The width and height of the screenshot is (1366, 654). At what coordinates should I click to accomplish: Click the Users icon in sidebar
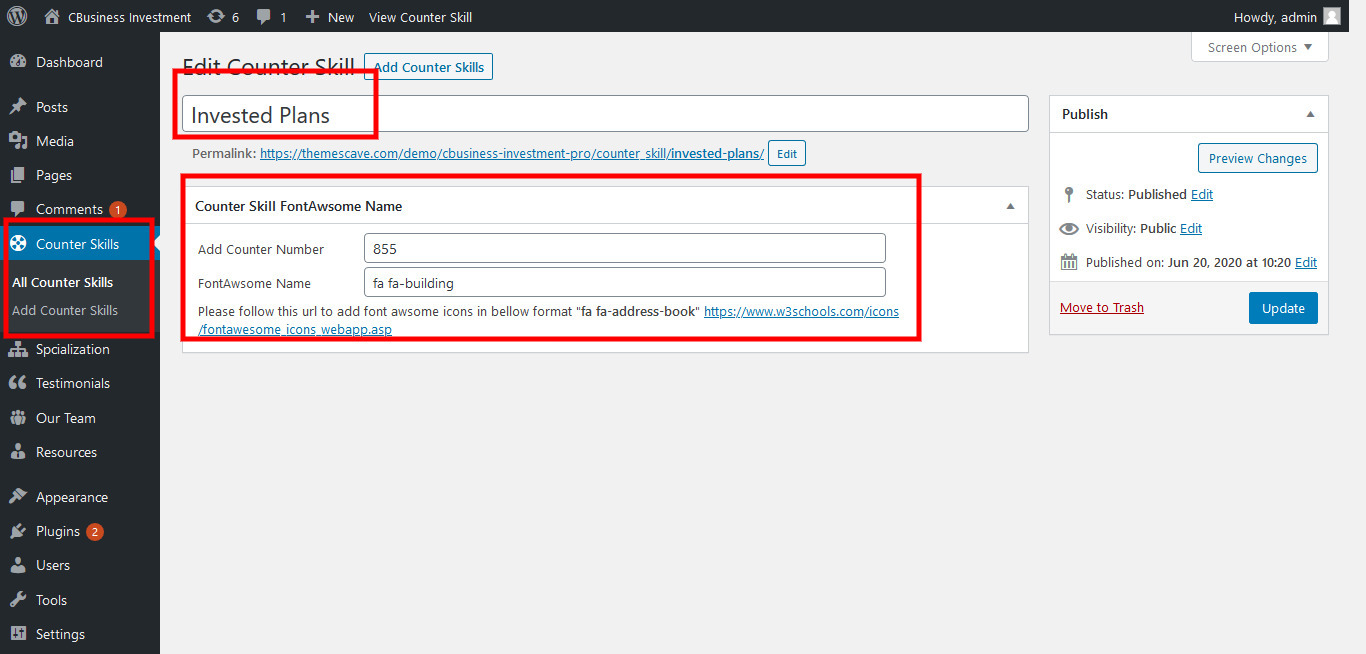[18, 565]
